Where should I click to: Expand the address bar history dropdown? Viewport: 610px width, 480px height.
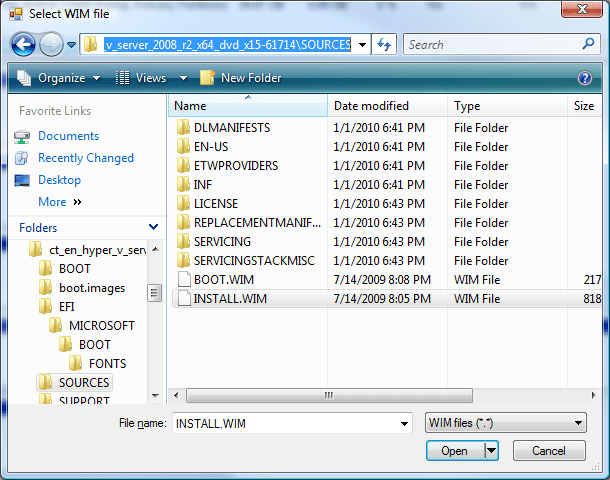(361, 44)
